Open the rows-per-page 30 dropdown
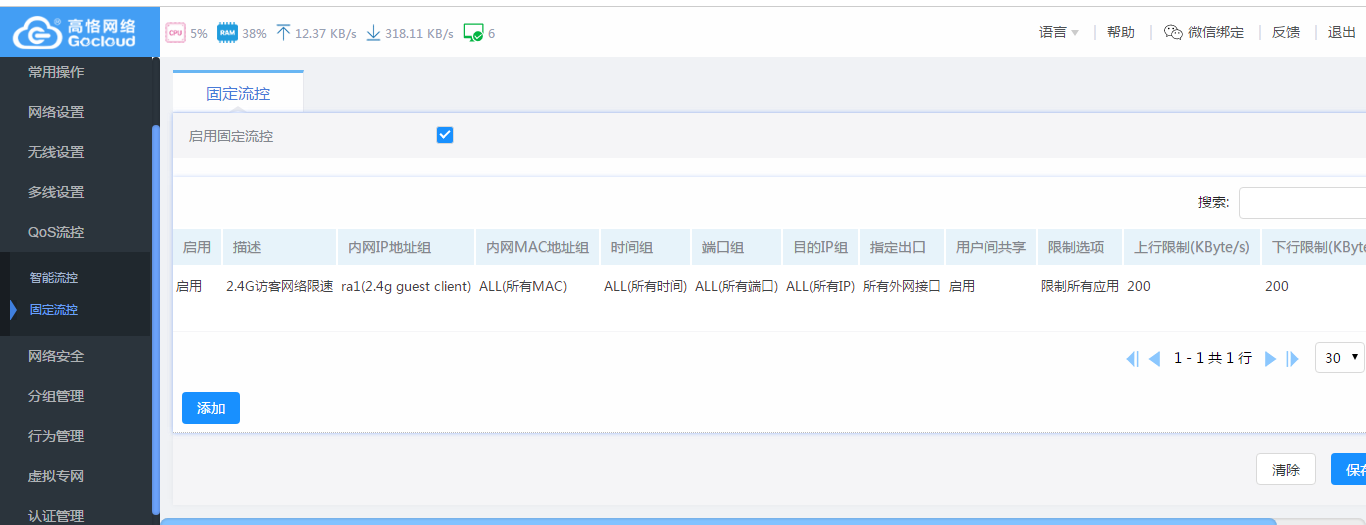The width and height of the screenshot is (1366, 525). pos(1339,357)
